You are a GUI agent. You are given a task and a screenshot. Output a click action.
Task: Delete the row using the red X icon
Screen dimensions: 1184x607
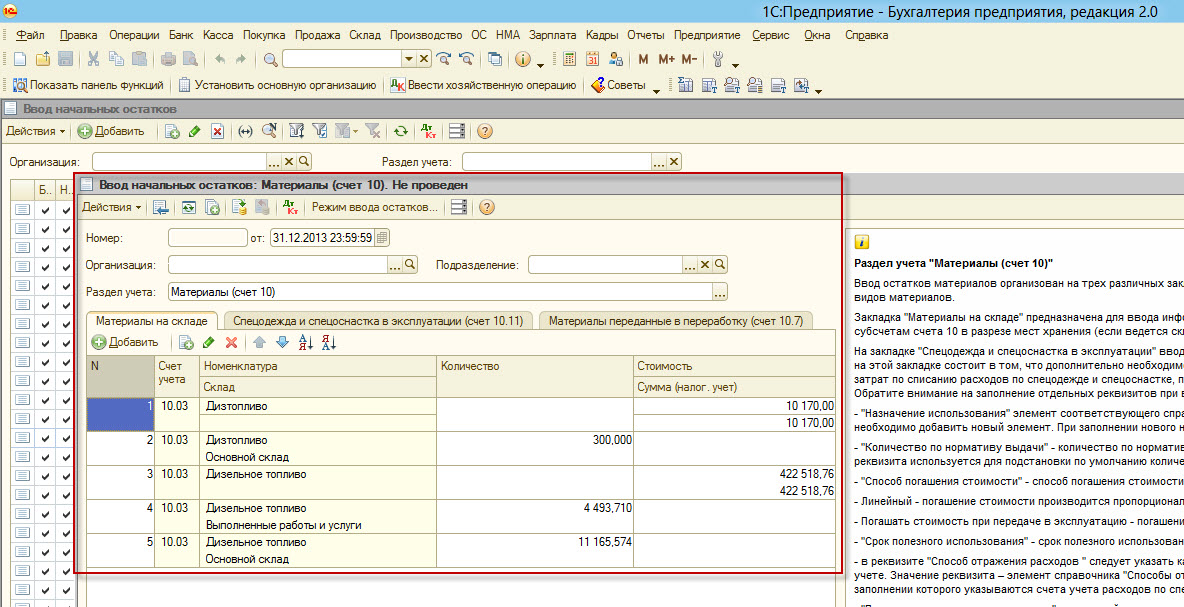coord(232,342)
